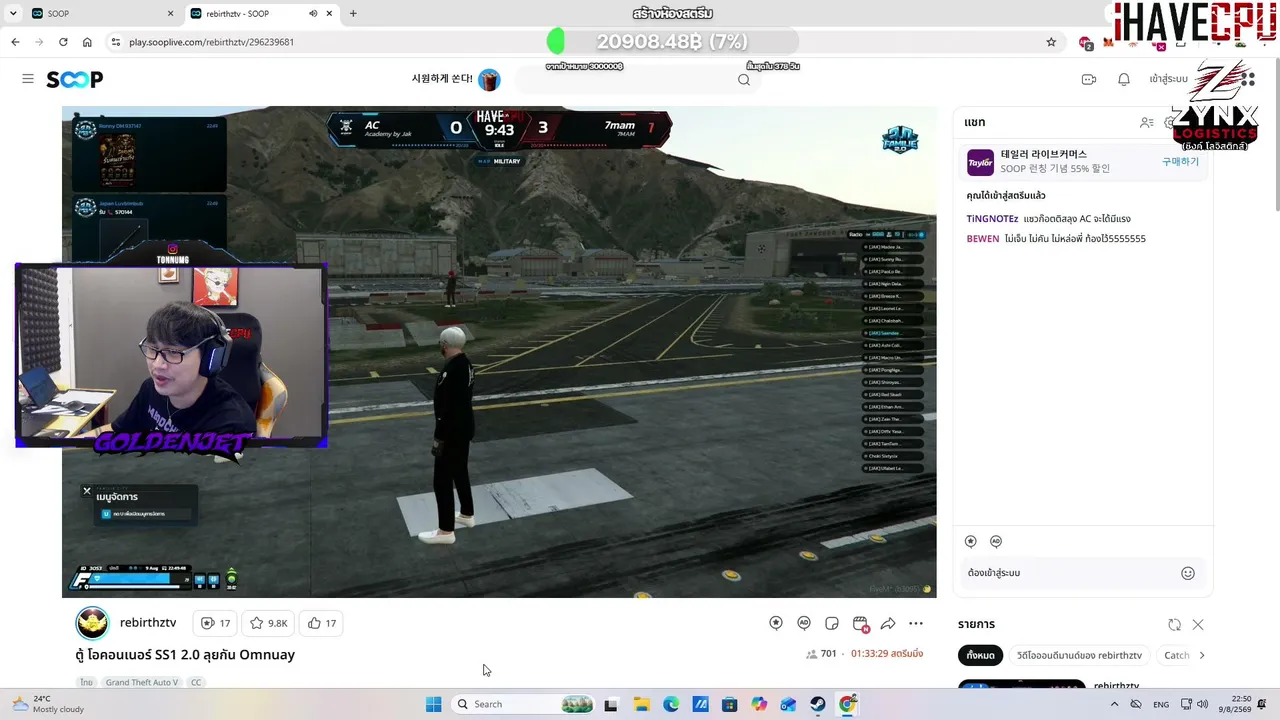Click the rebirthztv channel avatar
Screen dimensions: 1280x720
point(92,623)
